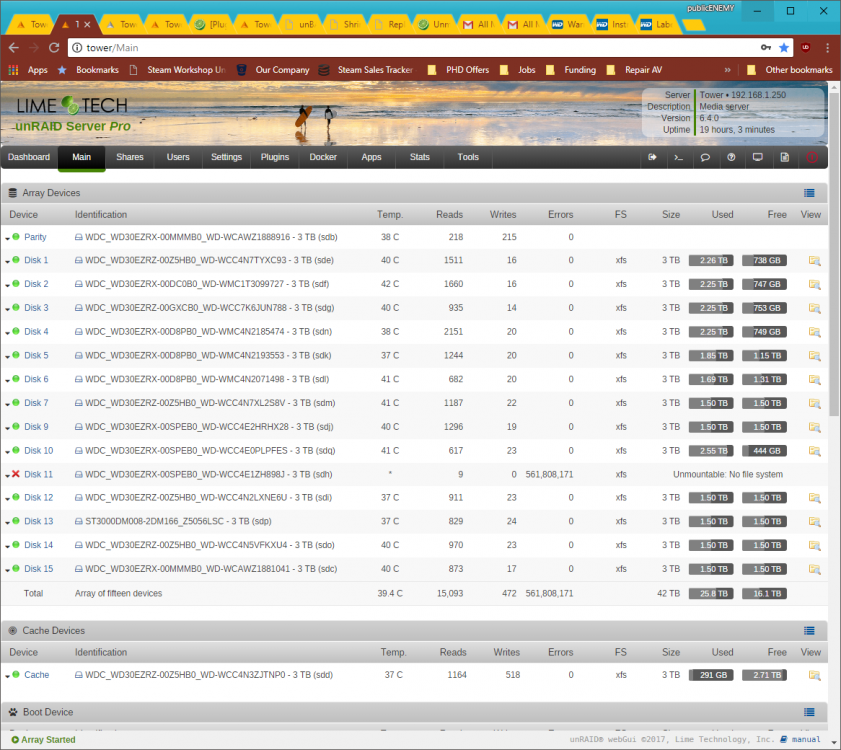Open the Steam Sales Tracker bookmark

(366, 70)
